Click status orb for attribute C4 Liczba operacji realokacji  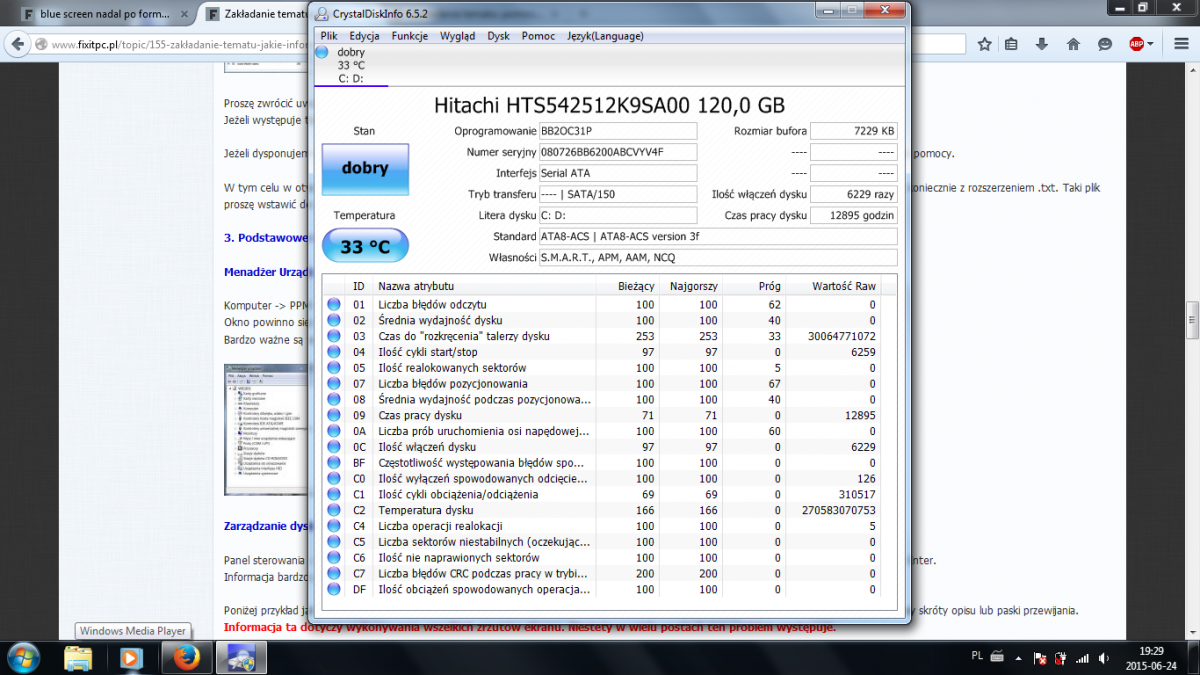point(333,526)
